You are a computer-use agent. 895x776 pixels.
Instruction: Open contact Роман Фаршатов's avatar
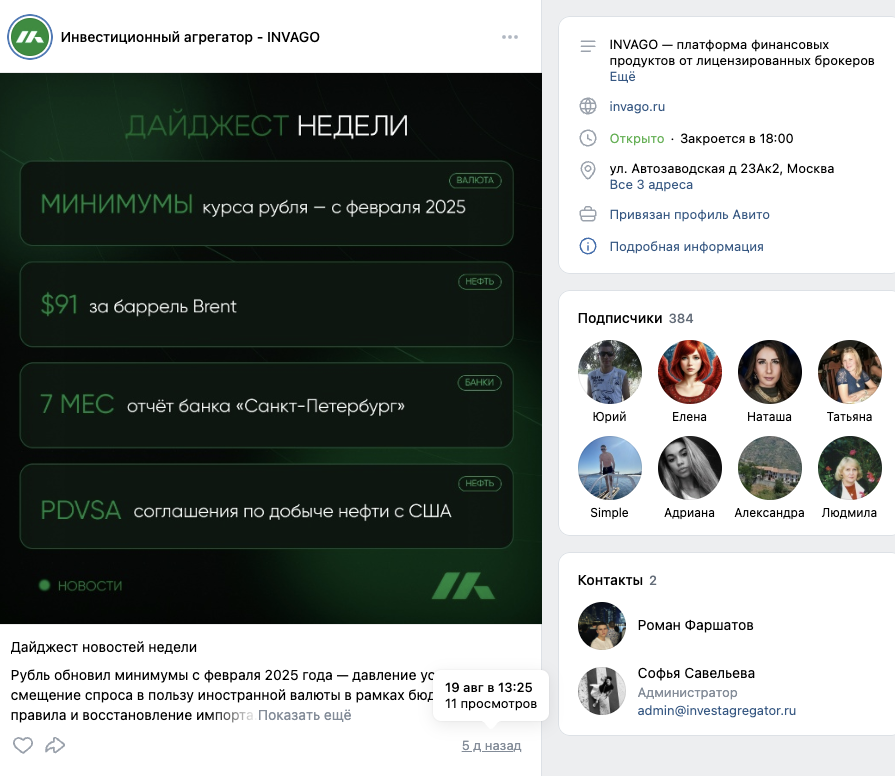coord(602,626)
